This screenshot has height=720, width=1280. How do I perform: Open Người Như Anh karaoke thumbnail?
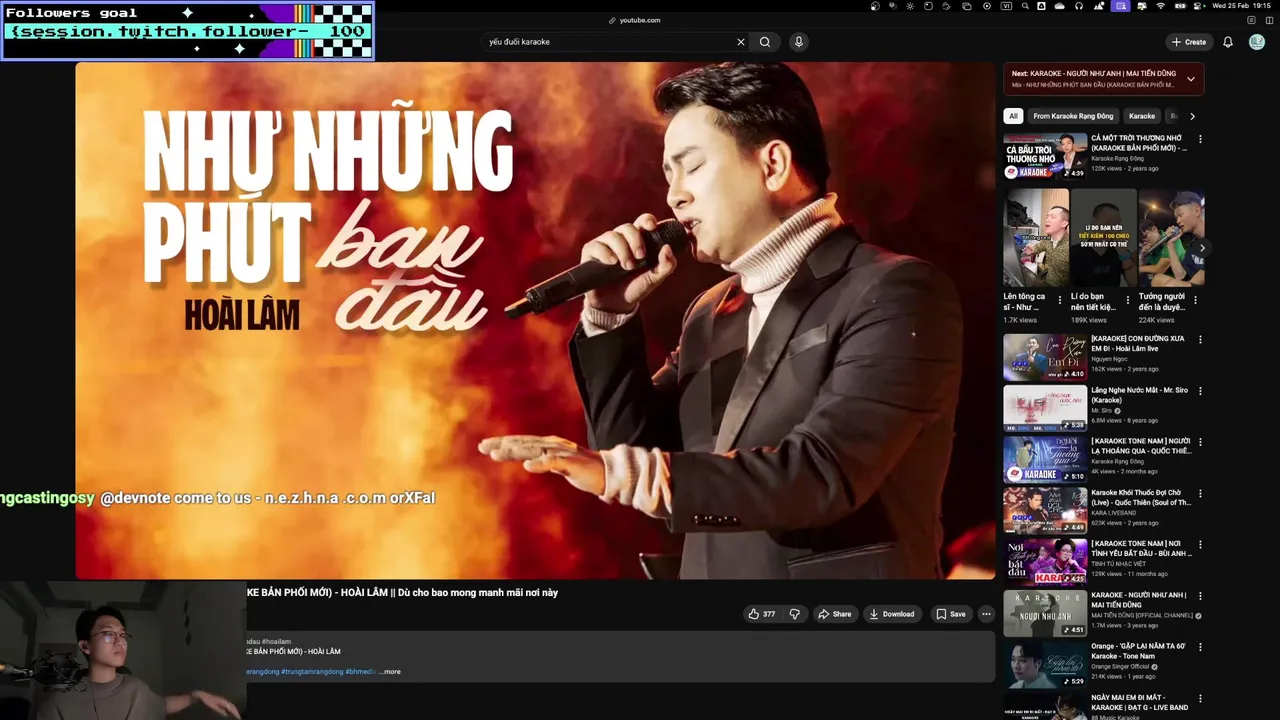pyautogui.click(x=1045, y=613)
